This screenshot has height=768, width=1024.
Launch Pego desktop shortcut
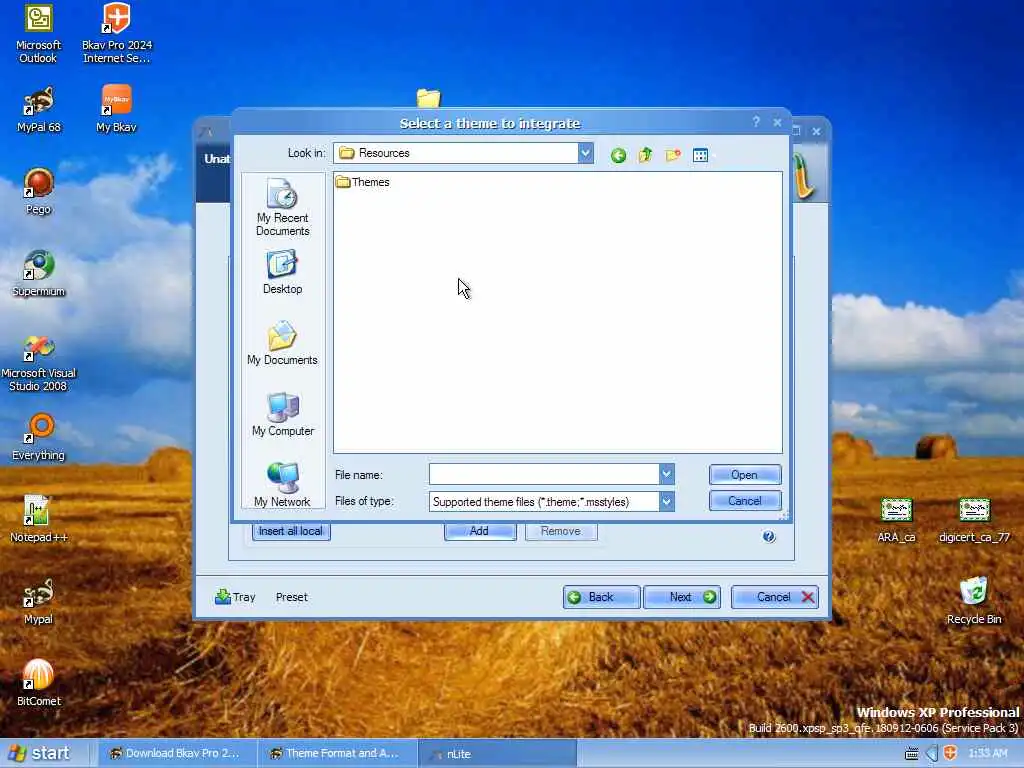[39, 191]
